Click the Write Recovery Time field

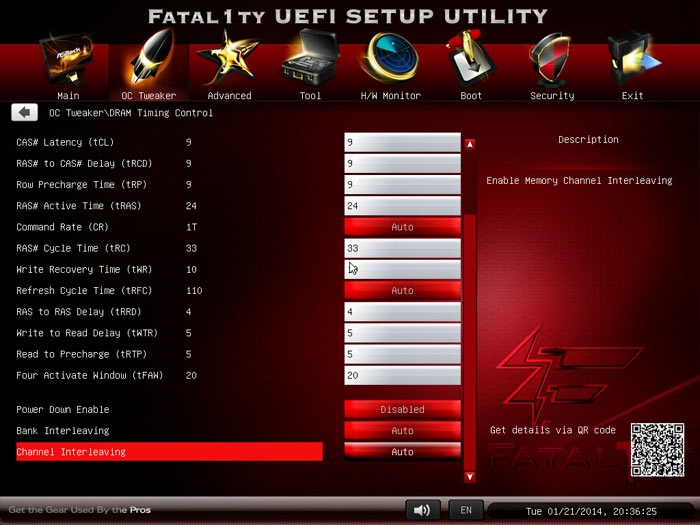coord(402,269)
